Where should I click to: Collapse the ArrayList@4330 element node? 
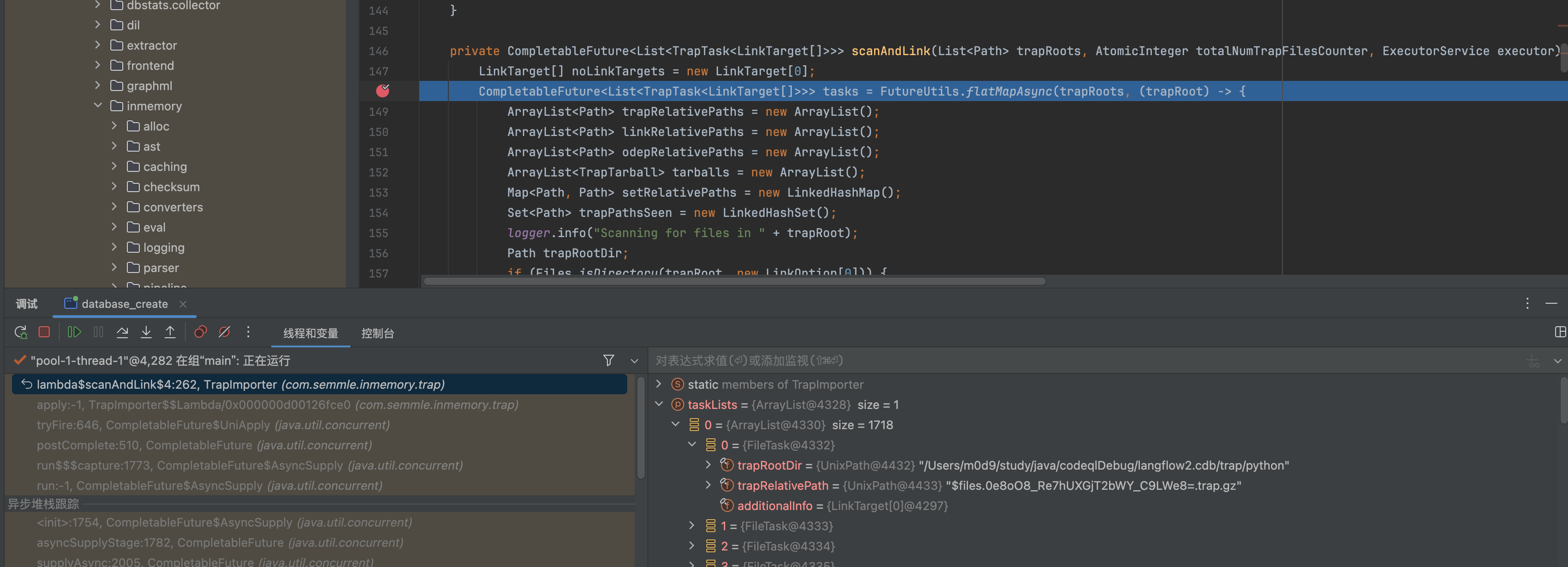coord(675,425)
